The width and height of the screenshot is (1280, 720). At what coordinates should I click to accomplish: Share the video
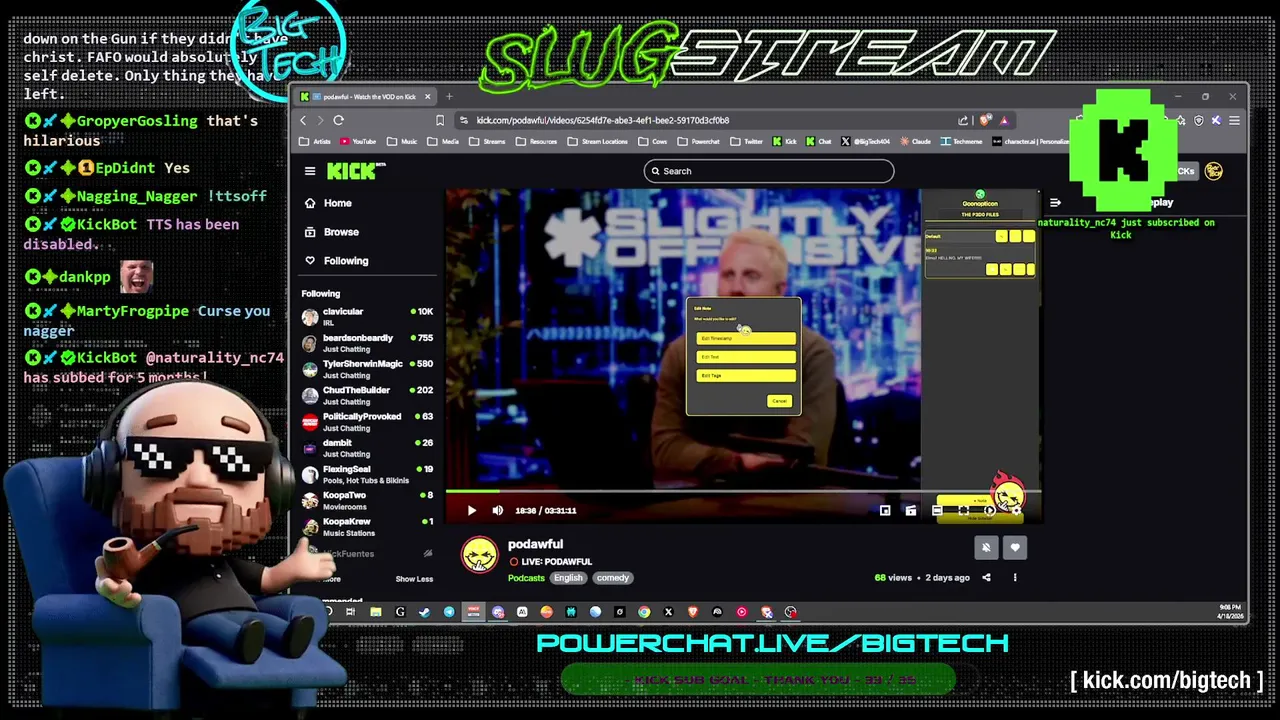click(986, 578)
